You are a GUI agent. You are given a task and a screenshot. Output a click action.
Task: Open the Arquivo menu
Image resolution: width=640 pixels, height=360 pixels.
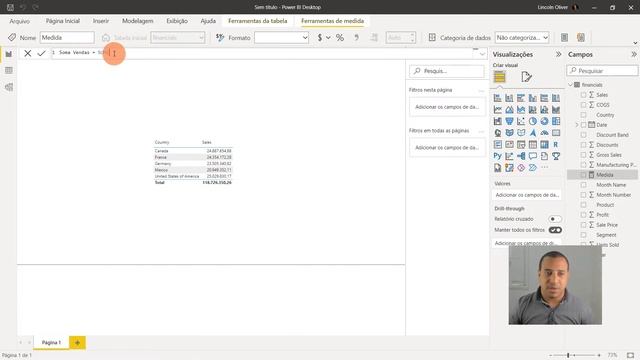pos(20,21)
